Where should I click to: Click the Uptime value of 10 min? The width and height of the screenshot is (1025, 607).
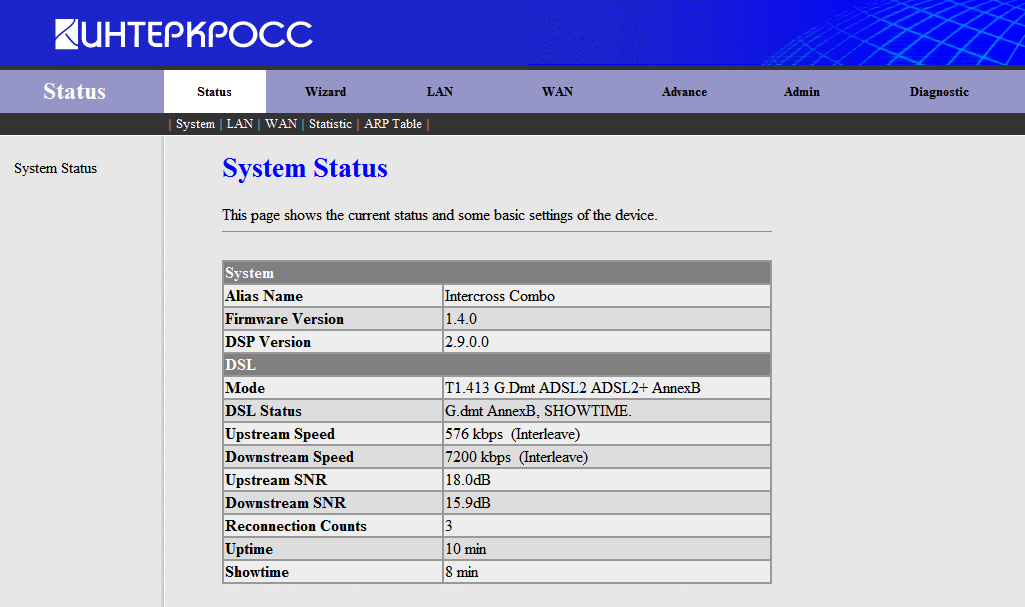(466, 549)
